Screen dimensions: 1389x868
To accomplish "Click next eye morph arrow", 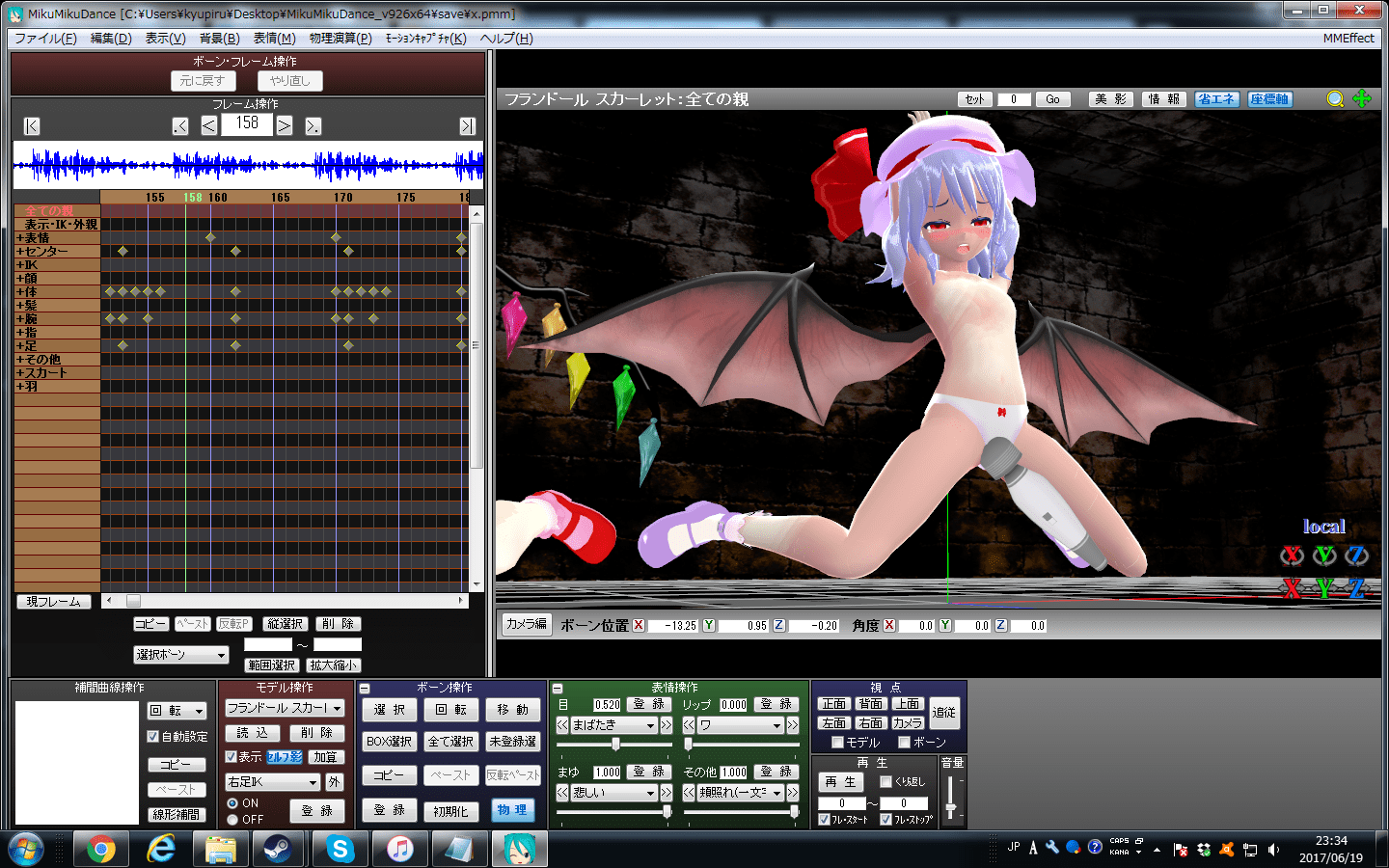I will pos(666,725).
